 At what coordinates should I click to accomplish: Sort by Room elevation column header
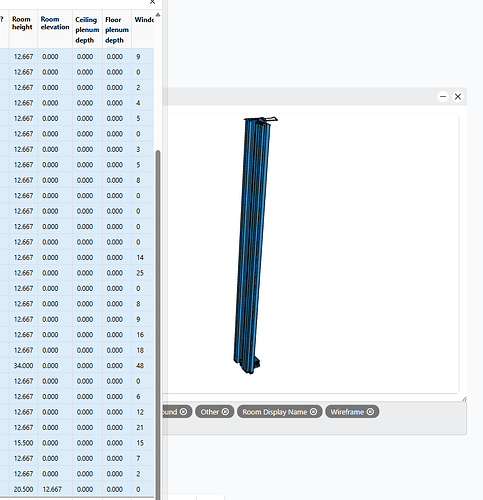[x=55, y=23]
